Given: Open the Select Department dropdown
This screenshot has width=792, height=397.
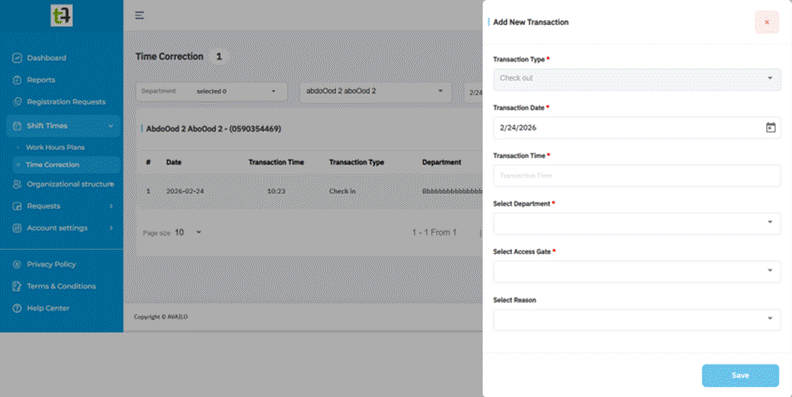Looking at the screenshot, I should pyautogui.click(x=637, y=223).
